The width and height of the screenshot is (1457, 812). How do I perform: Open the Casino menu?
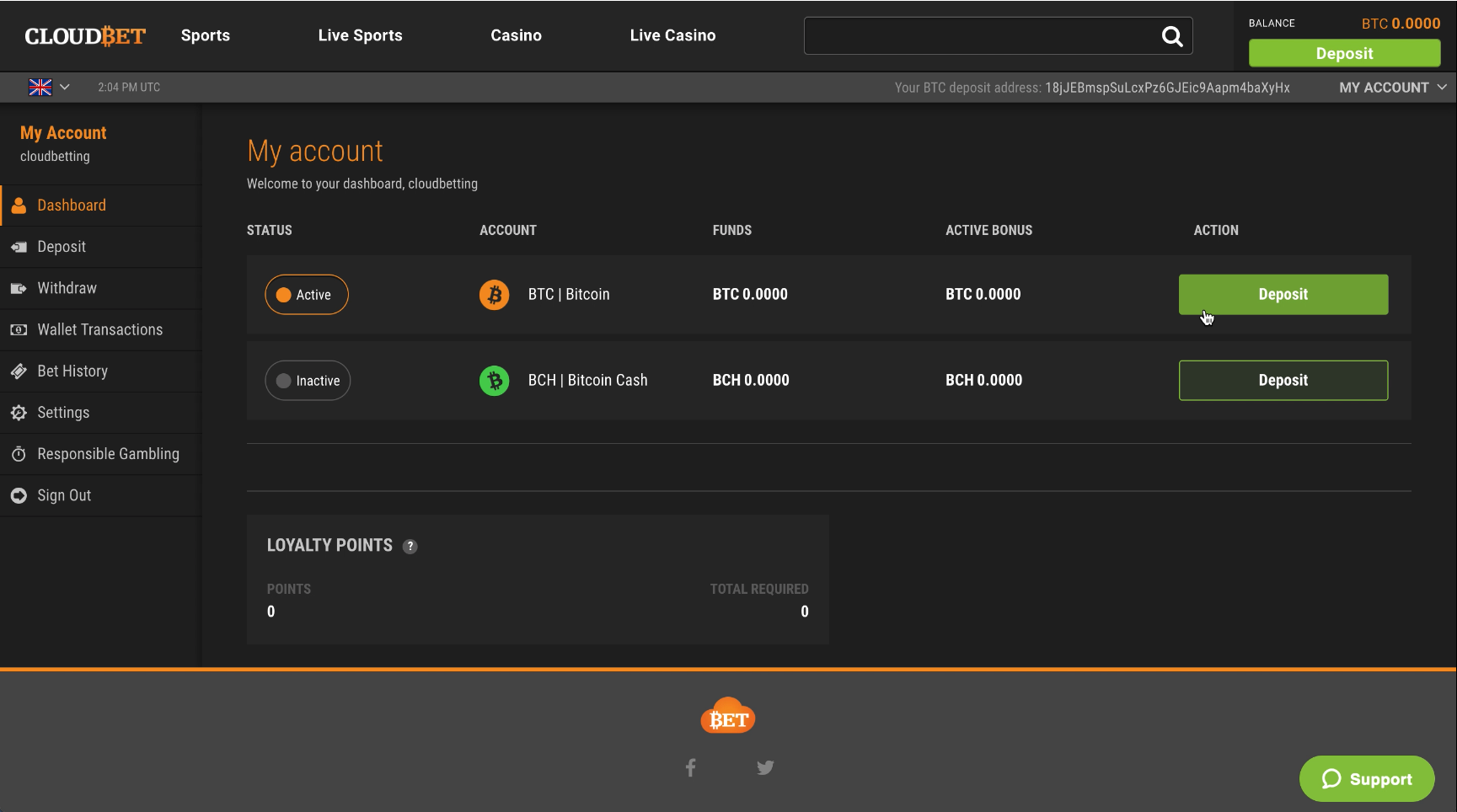[517, 35]
